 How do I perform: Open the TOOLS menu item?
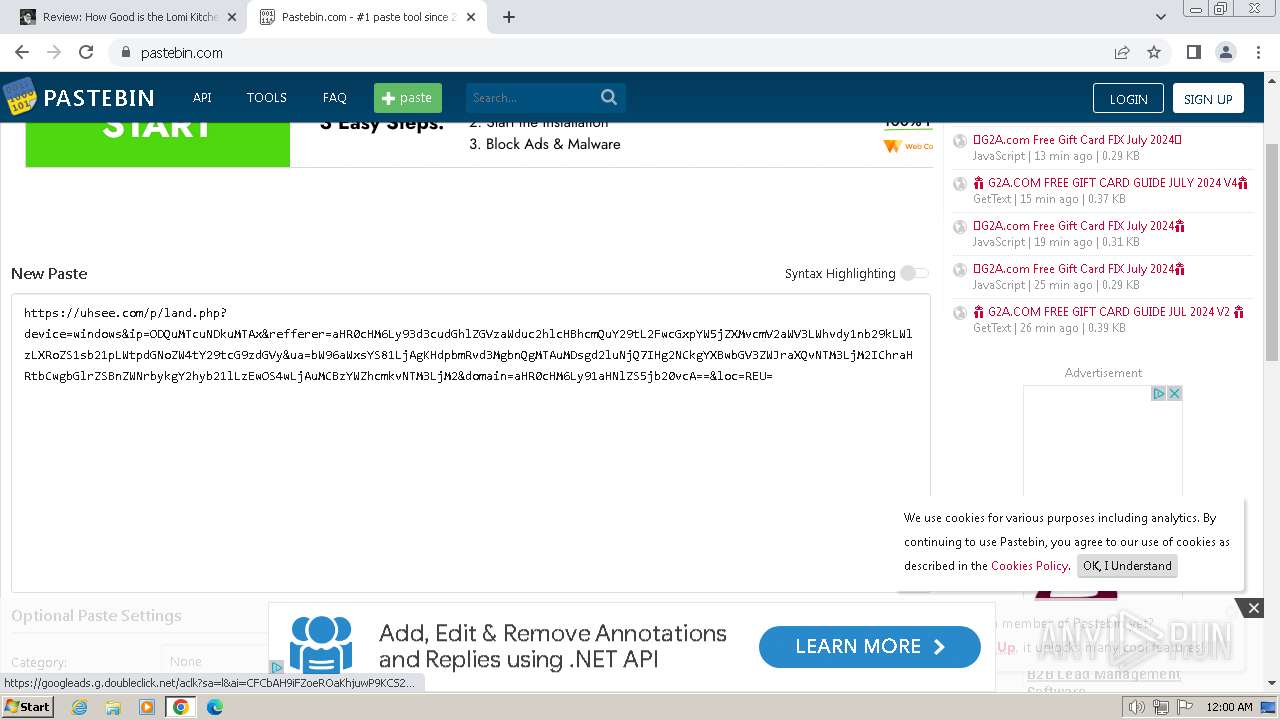pos(266,97)
